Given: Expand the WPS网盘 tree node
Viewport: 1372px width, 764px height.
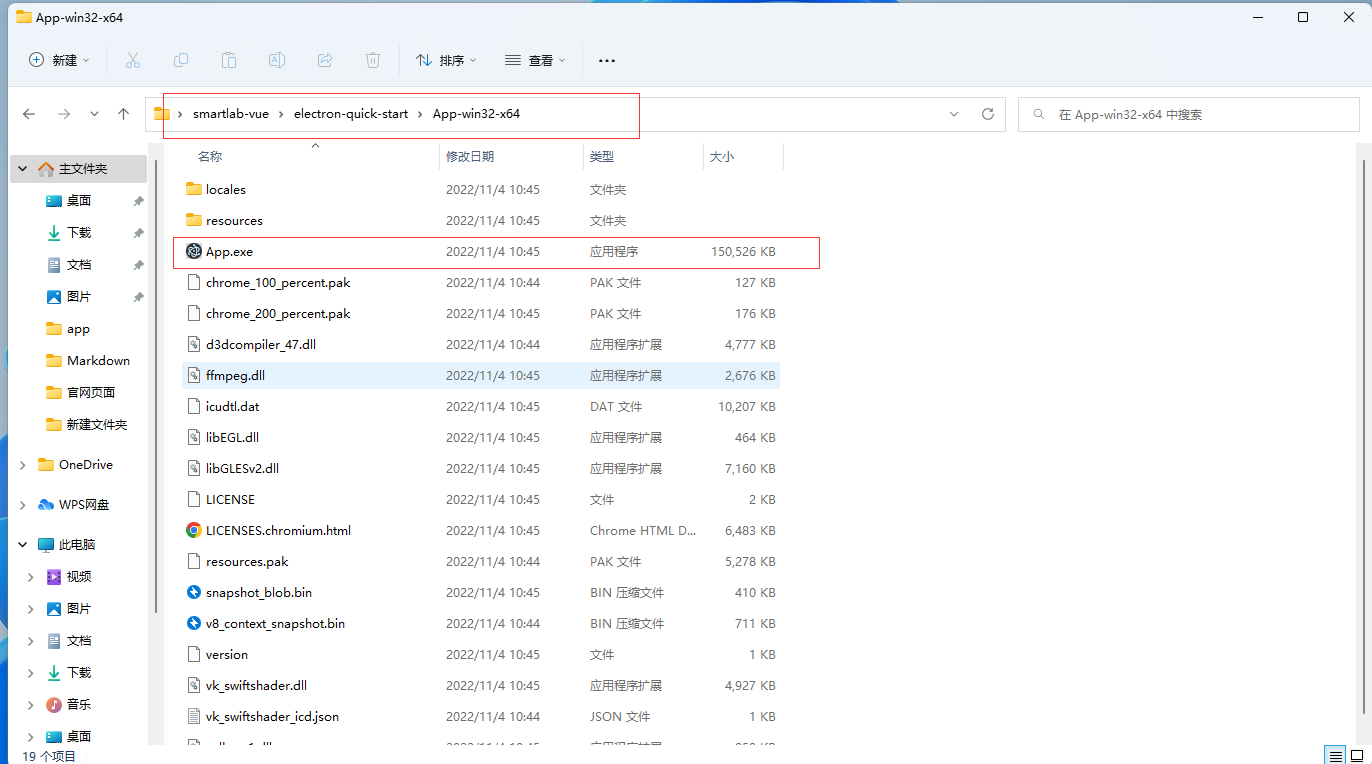Looking at the screenshot, I should click(23, 505).
